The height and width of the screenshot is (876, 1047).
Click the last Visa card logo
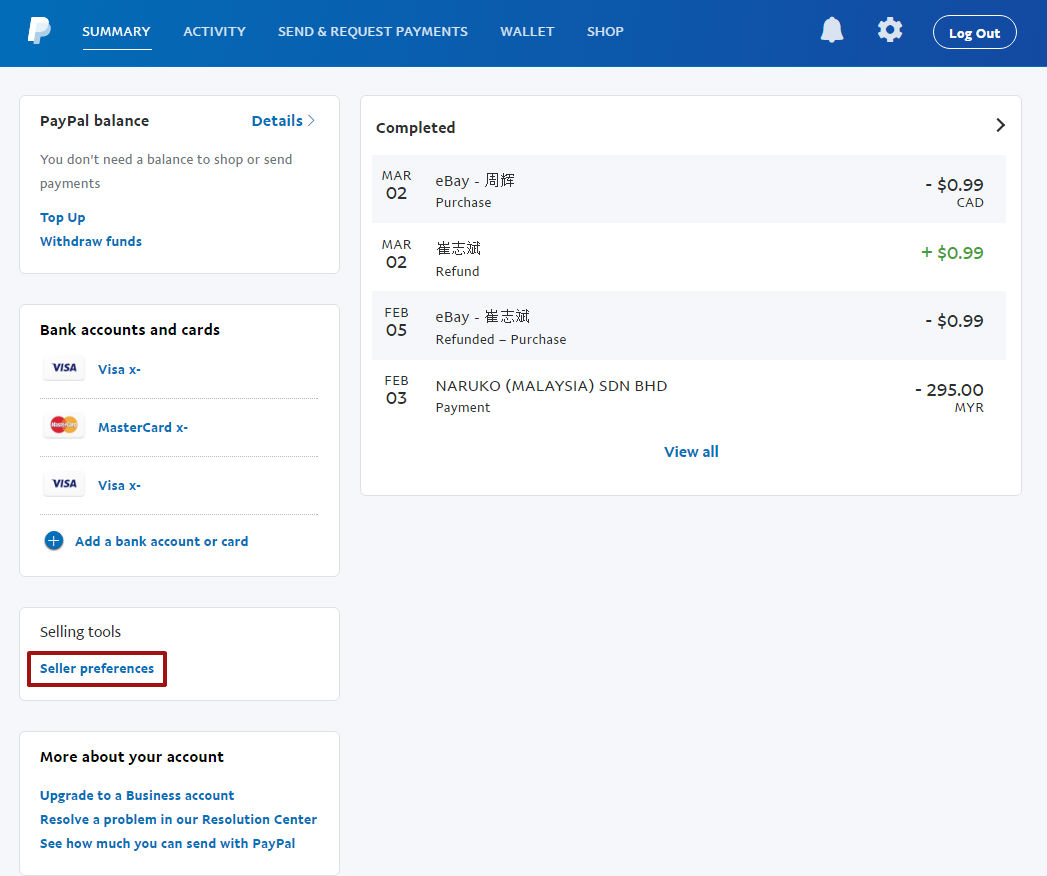pos(64,485)
